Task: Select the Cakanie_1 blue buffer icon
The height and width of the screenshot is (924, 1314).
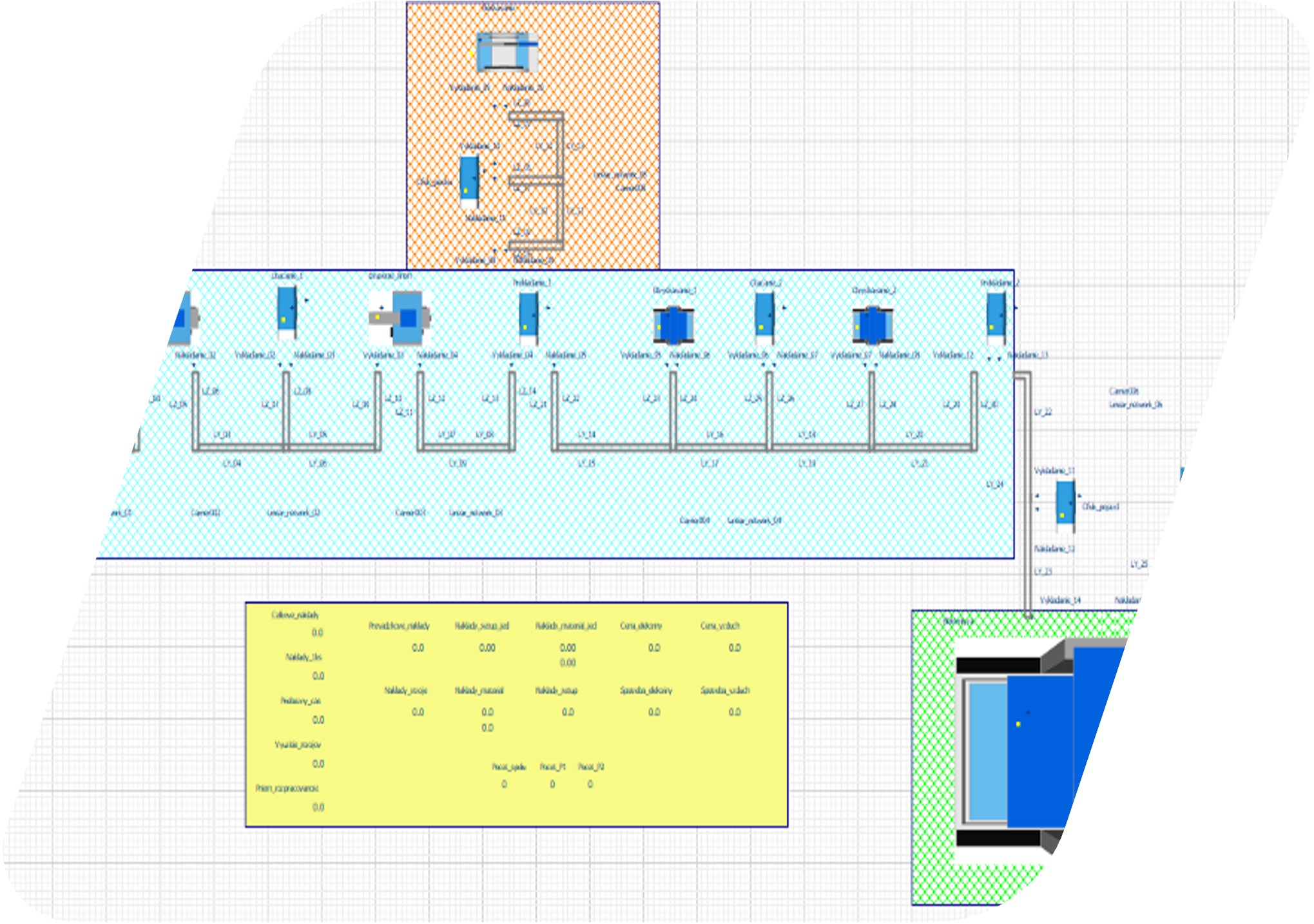Action: (286, 309)
